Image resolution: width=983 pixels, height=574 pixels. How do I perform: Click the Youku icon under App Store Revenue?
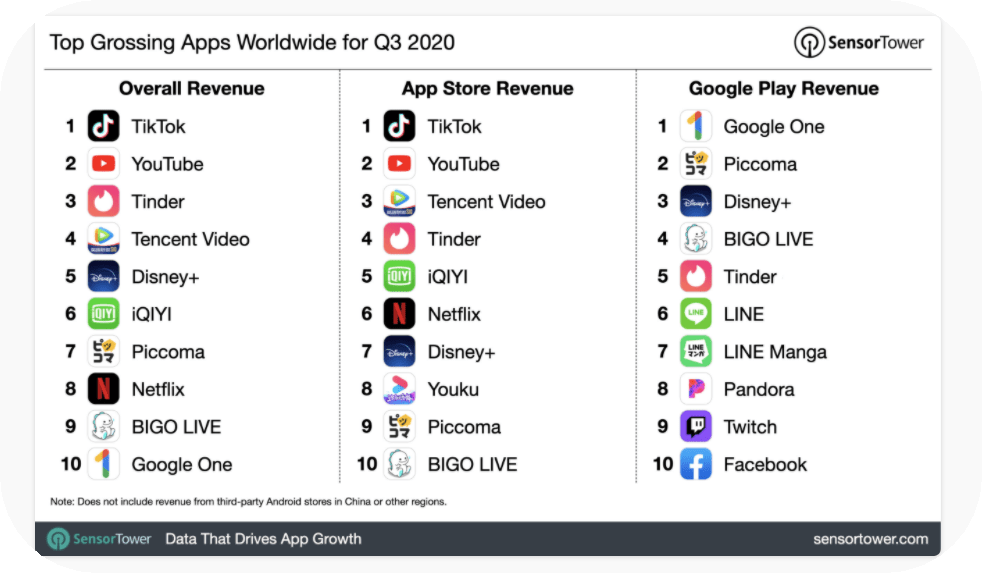click(399, 389)
